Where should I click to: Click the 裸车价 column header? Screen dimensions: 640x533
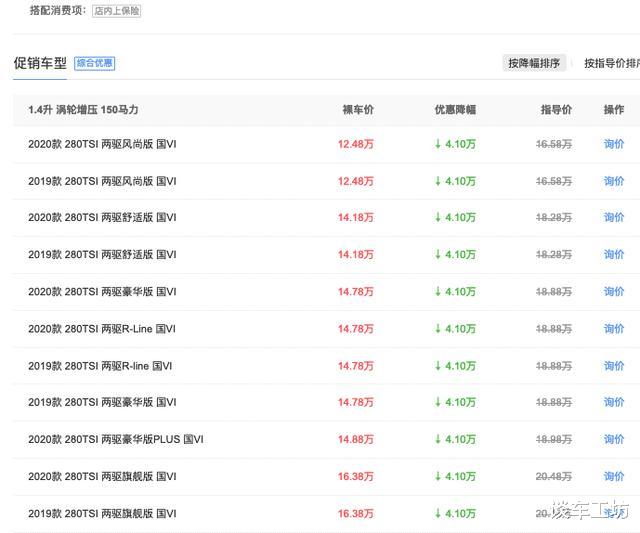click(x=358, y=109)
